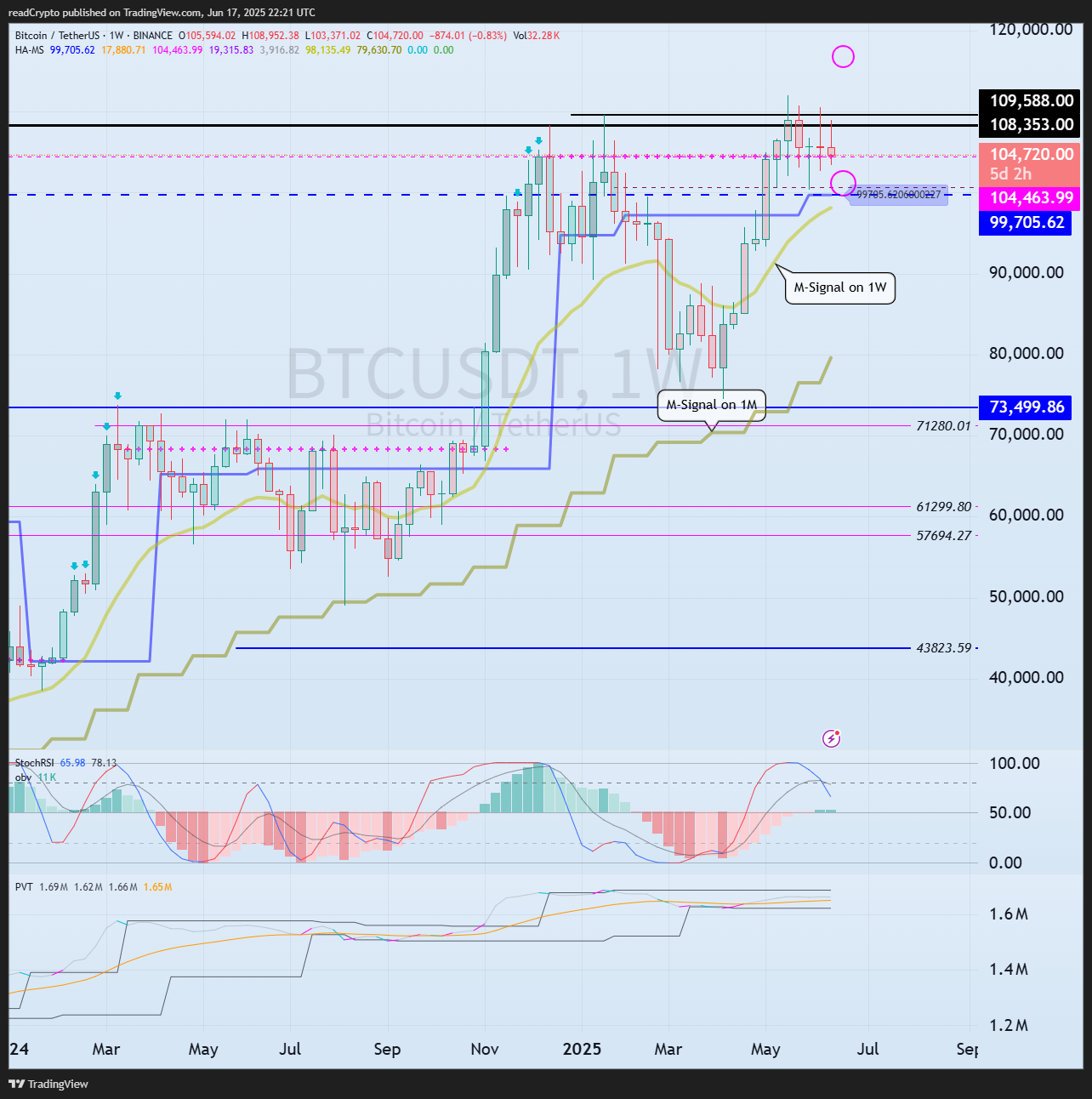Click the HA-MS value 98,135.49
Viewport: 1092px width, 1099px height.
(328, 50)
